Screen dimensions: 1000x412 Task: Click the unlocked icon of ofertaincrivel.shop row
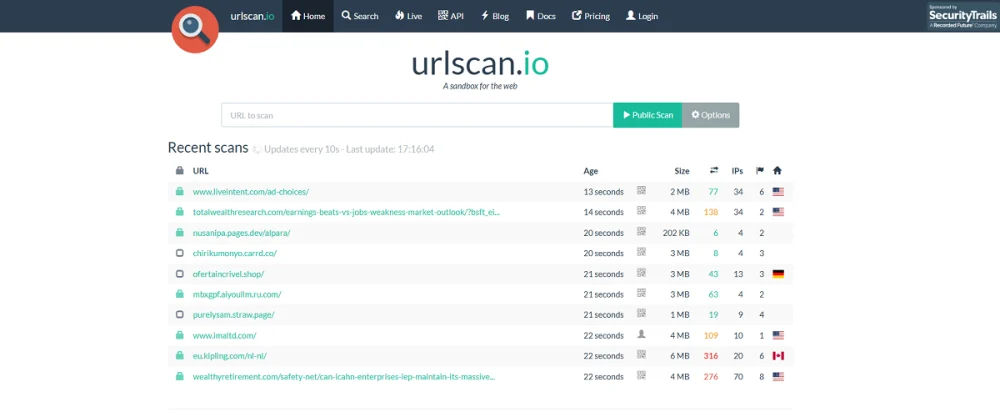point(180,274)
